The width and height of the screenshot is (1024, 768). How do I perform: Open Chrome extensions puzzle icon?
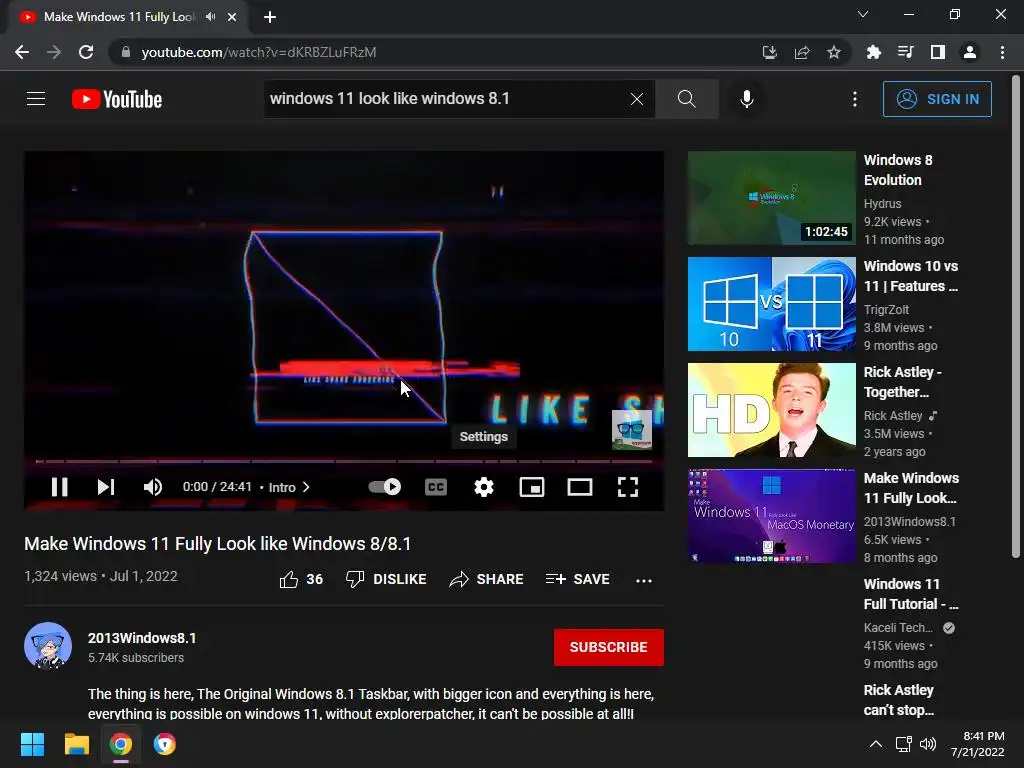click(x=873, y=52)
